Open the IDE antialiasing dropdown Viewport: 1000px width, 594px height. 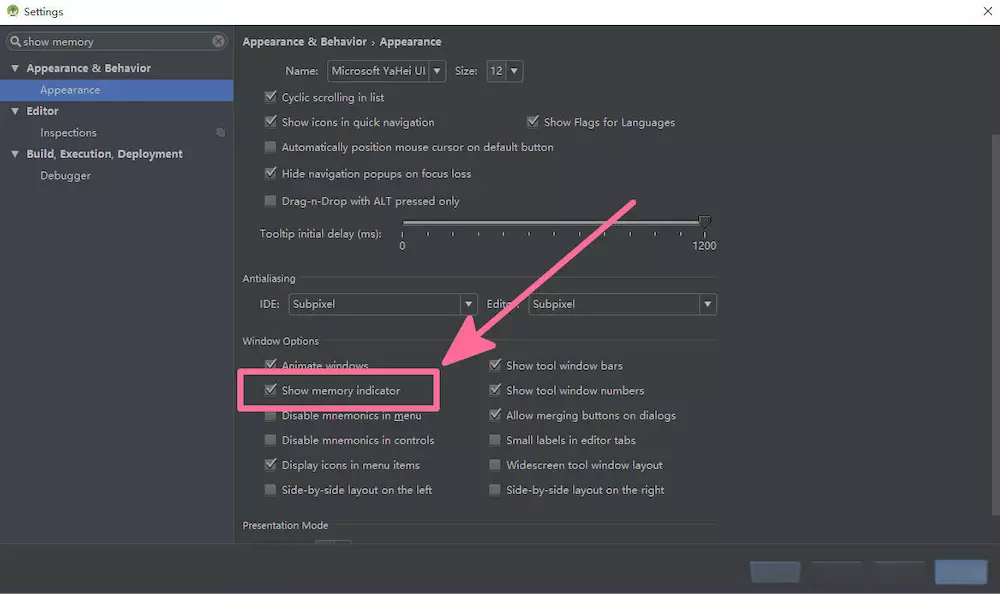pyautogui.click(x=468, y=304)
